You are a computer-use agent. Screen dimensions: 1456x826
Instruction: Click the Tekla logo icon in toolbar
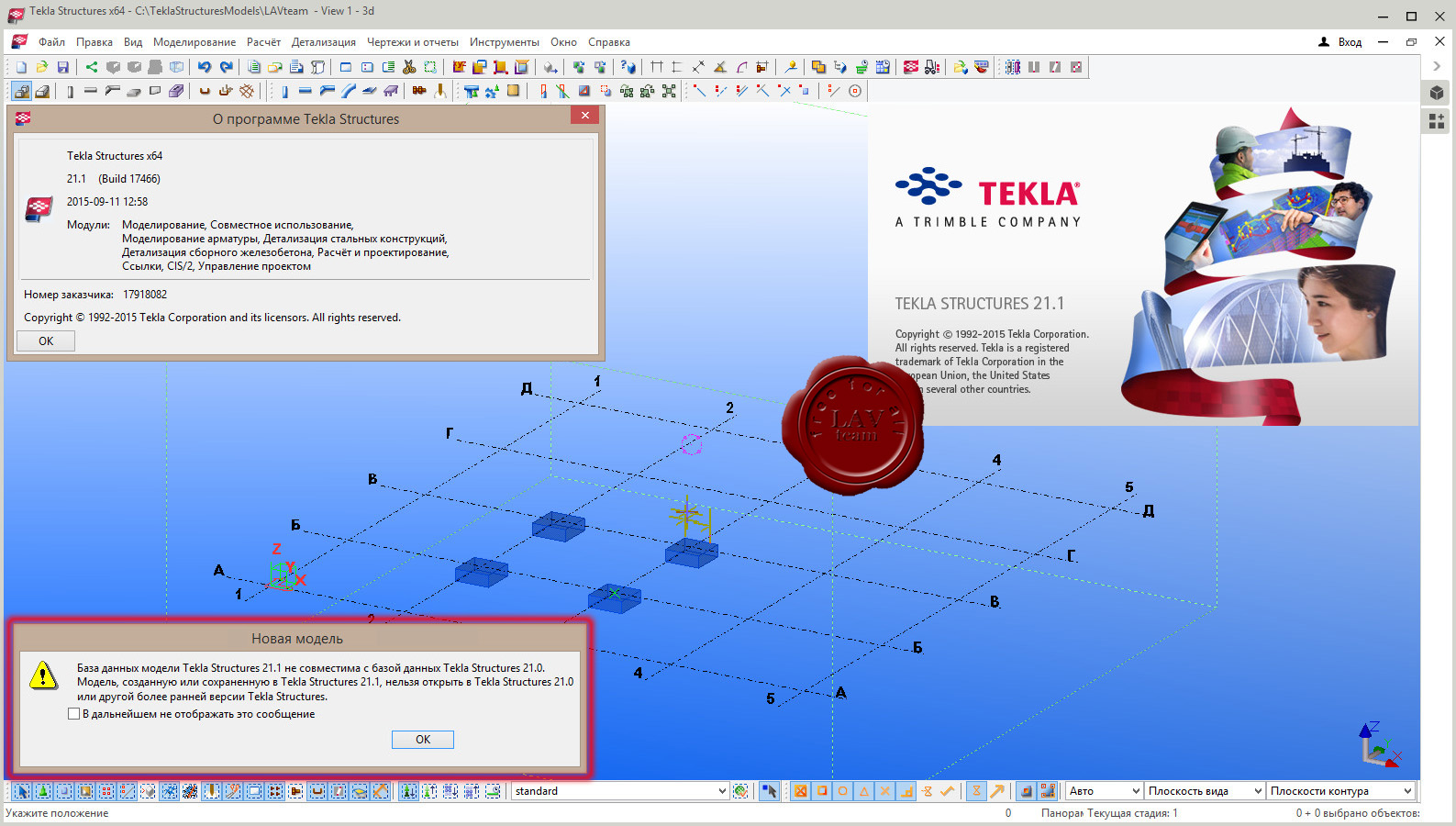click(x=911, y=67)
